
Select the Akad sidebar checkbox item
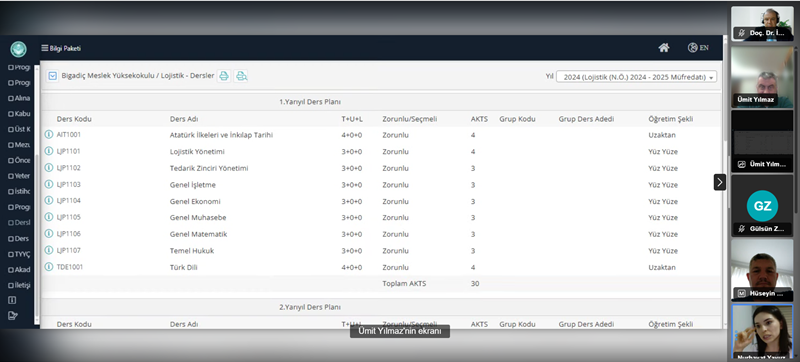coord(19,270)
